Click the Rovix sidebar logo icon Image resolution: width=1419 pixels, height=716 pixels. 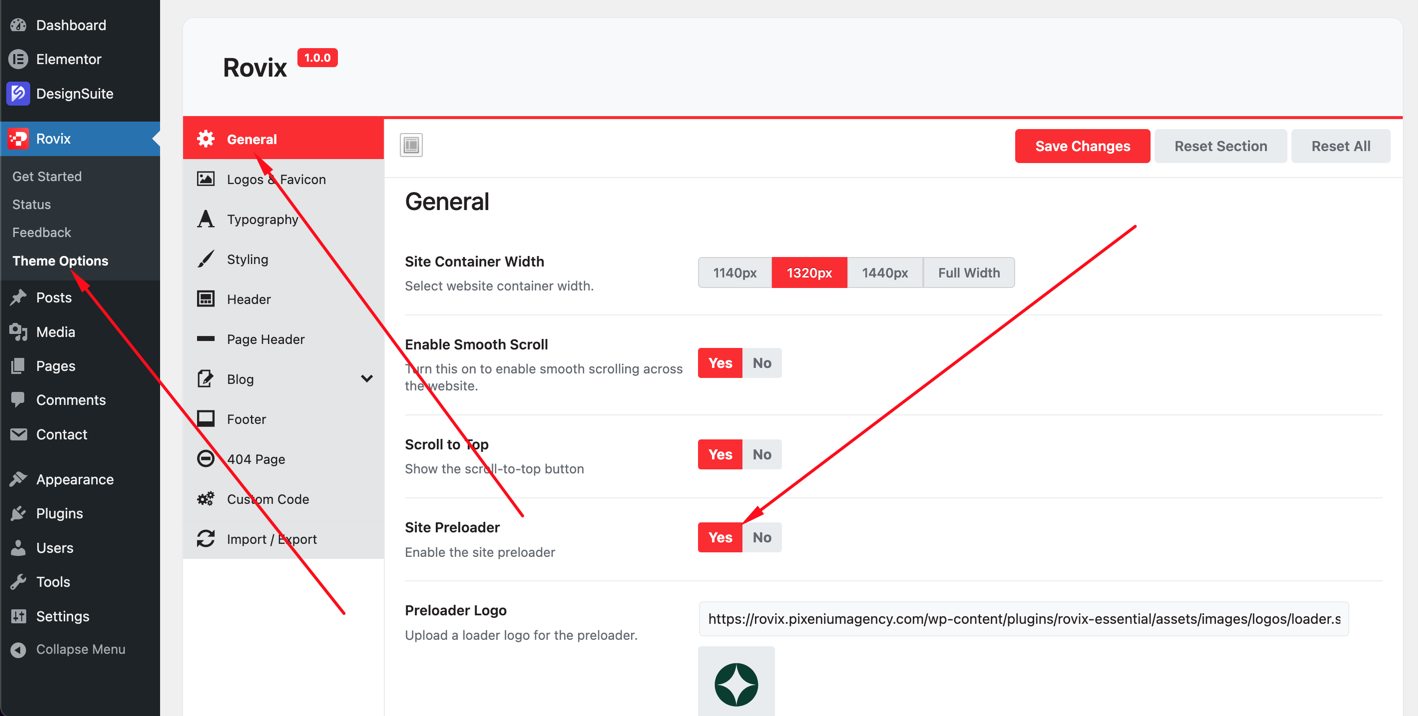(x=18, y=138)
